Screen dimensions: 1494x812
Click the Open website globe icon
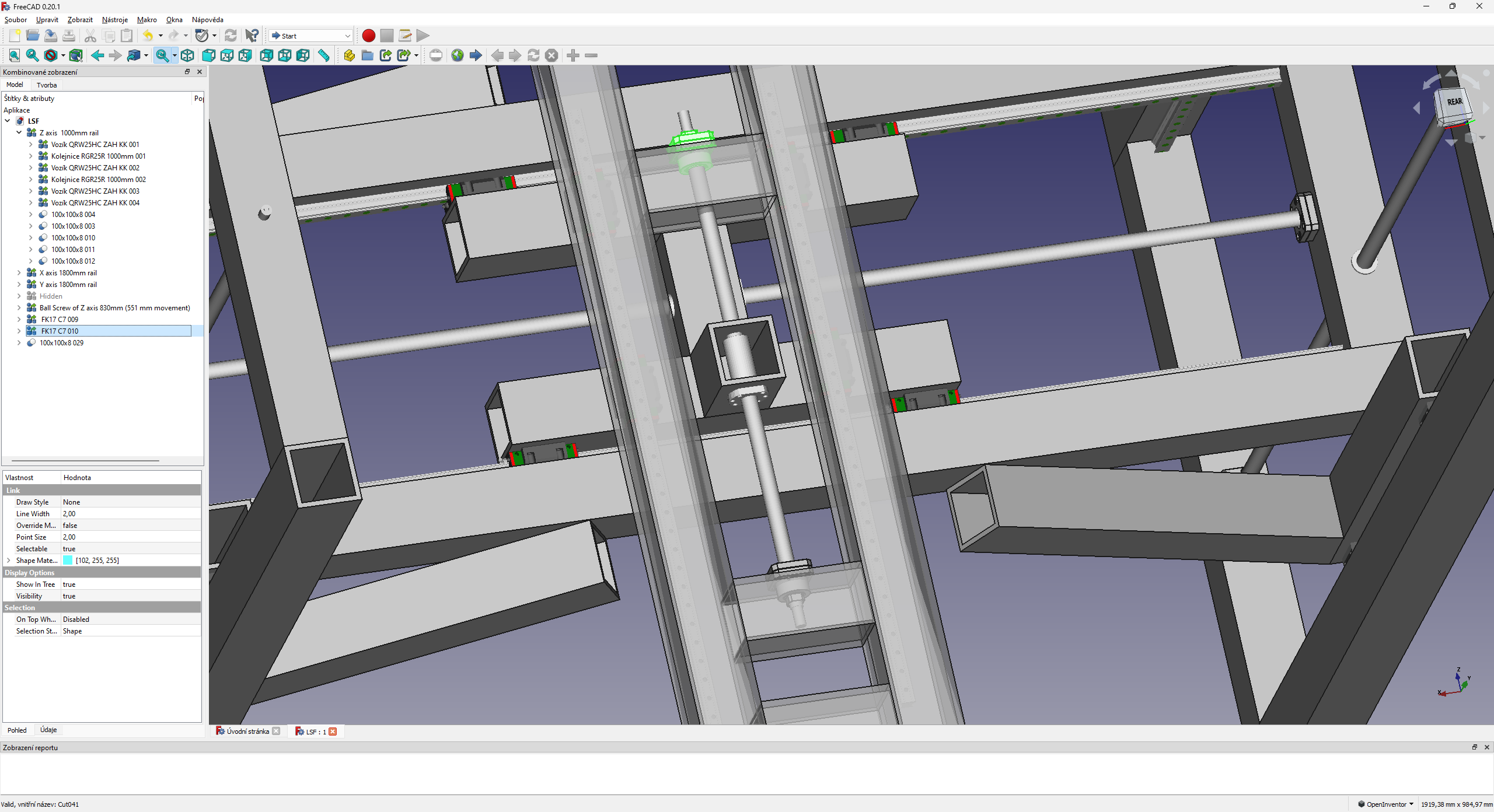tap(458, 55)
